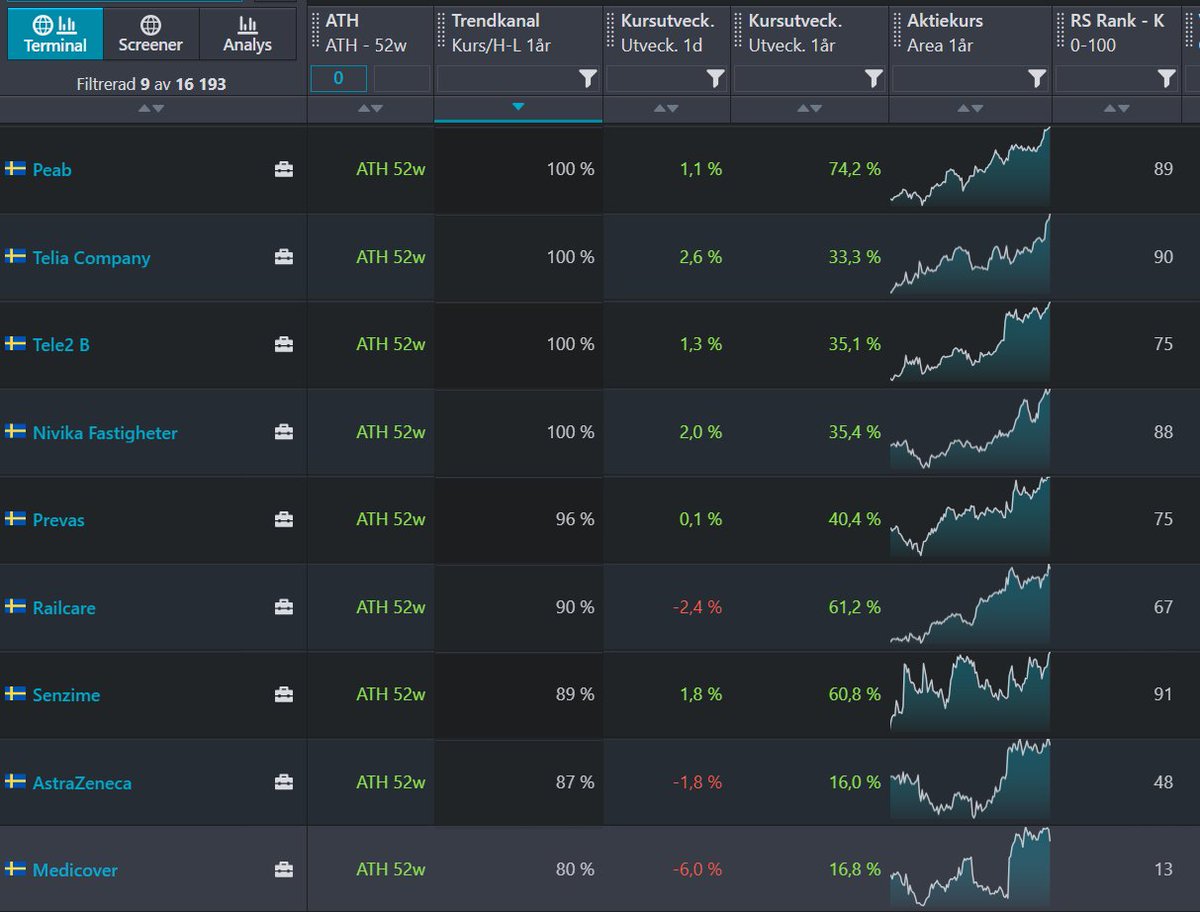Click AstraZeneca one-year price chart thumbnail
Screen dimensions: 1200x912
click(x=970, y=779)
